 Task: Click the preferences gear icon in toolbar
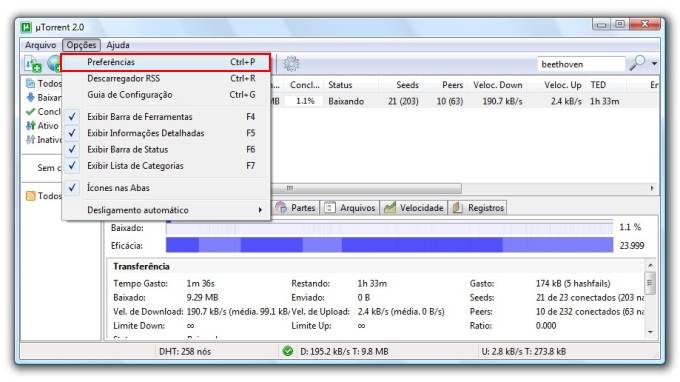[x=291, y=64]
